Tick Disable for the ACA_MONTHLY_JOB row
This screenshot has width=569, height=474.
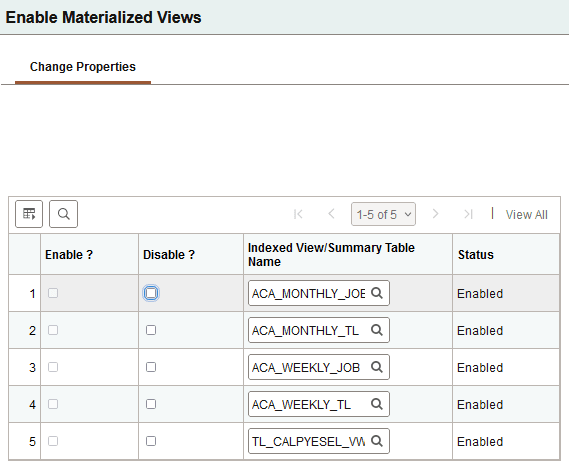pos(151,293)
